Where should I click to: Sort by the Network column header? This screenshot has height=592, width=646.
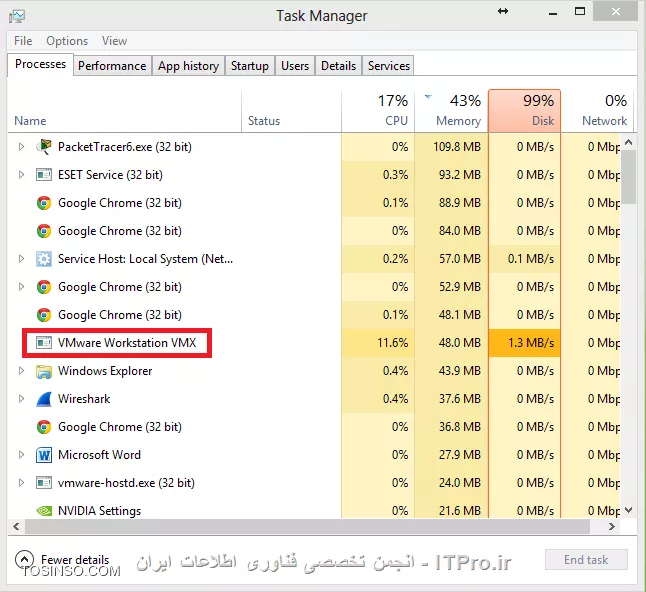click(x=597, y=111)
